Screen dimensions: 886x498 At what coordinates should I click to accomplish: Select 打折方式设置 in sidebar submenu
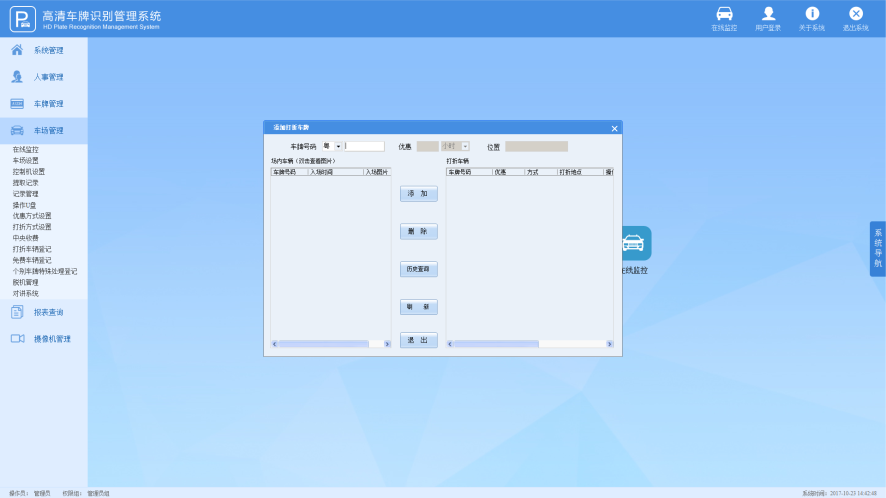pyautogui.click(x=32, y=227)
